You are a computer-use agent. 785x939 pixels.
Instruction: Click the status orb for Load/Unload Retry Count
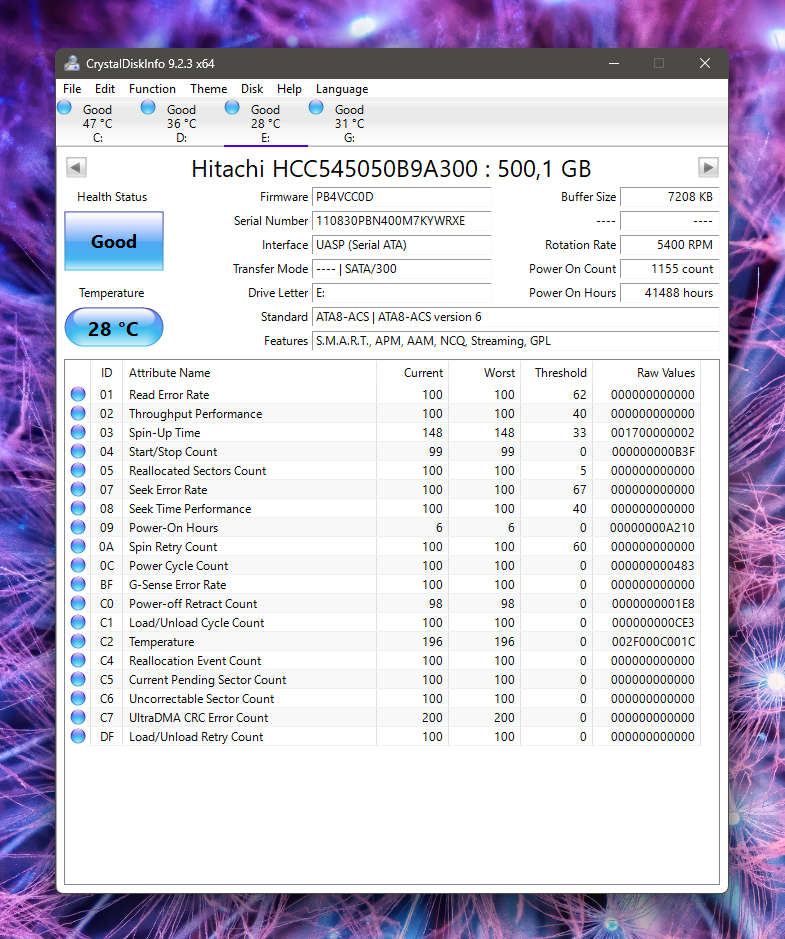pos(78,736)
